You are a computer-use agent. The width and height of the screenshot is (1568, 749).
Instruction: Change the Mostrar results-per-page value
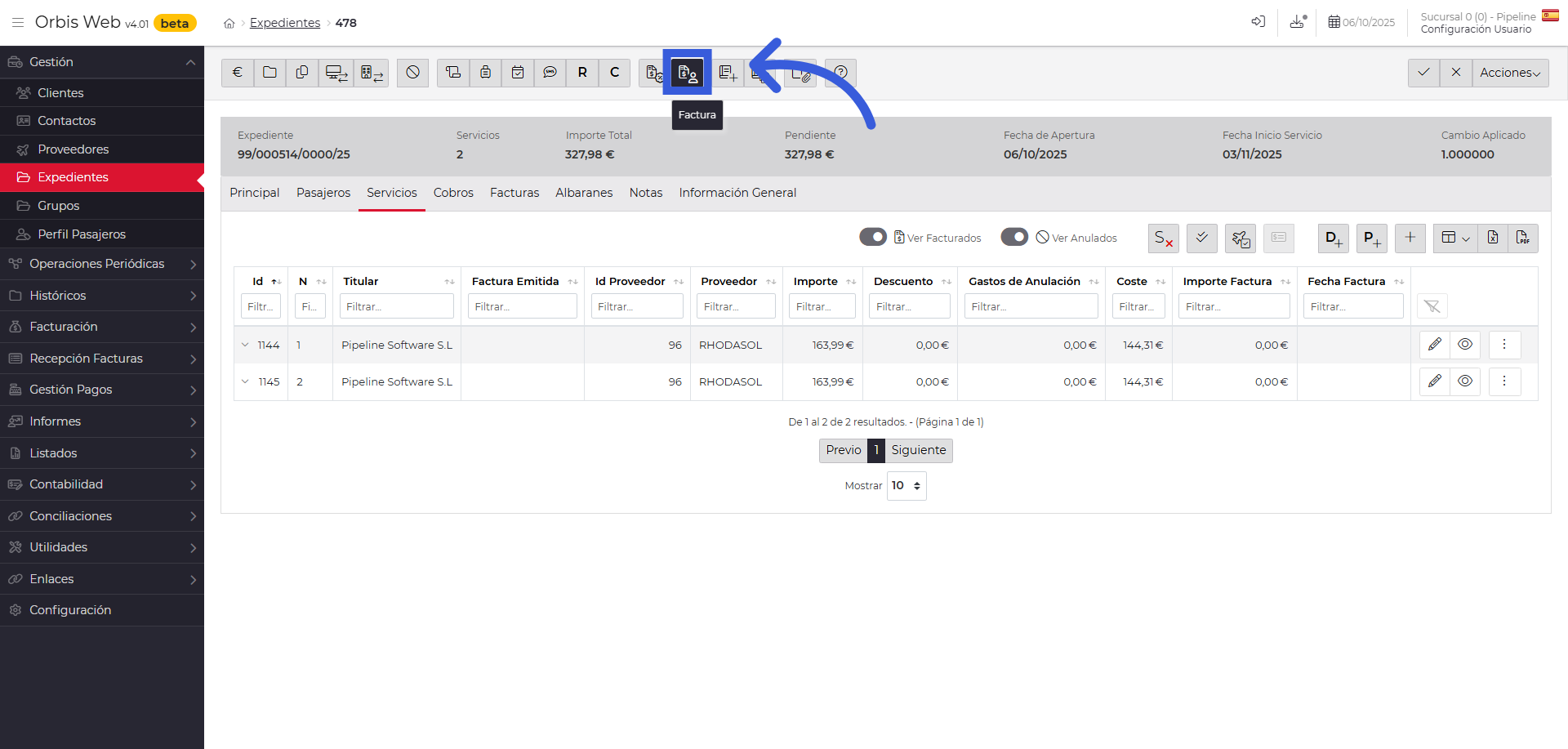(906, 485)
